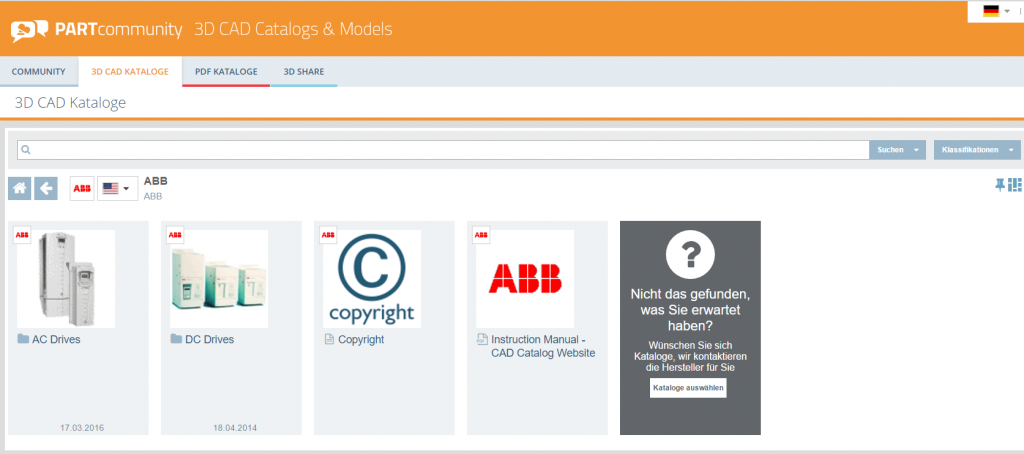1024x454 pixels.
Task: Open the Klassifikationen dropdown
Action: 977,150
